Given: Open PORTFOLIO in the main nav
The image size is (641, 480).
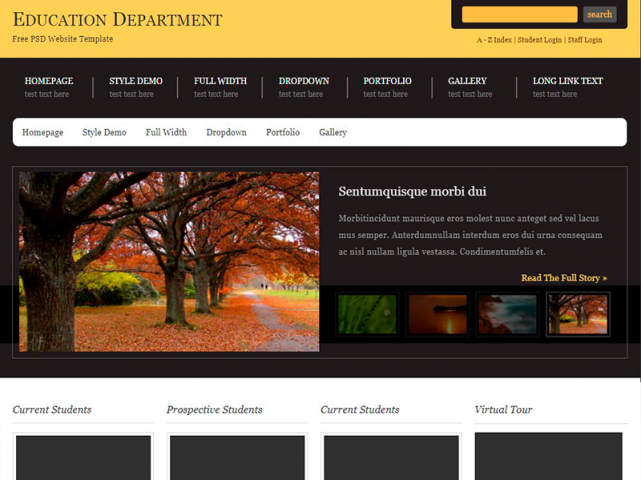Looking at the screenshot, I should coord(387,81).
